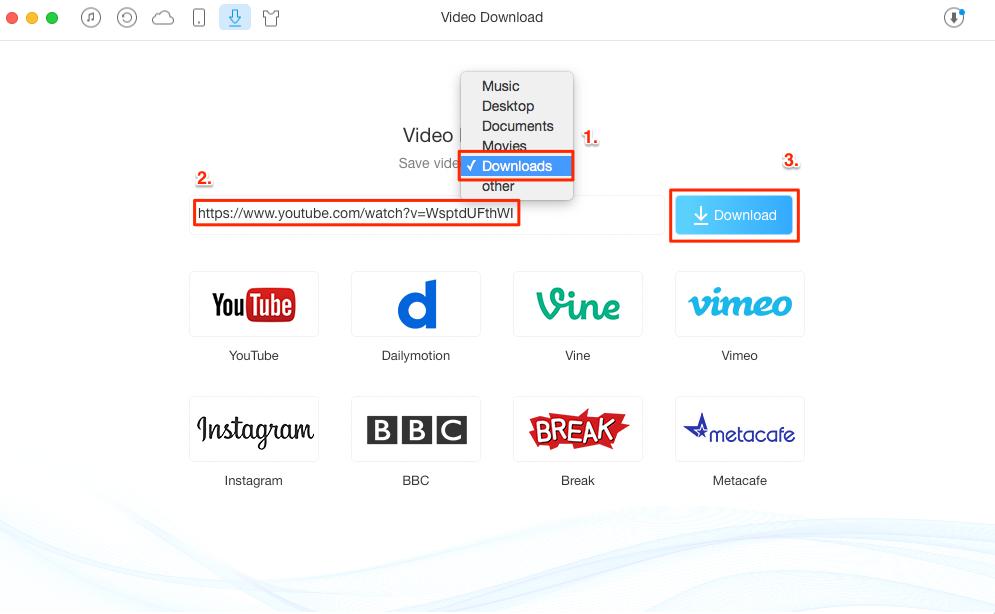Choose Desktop in the save location menu
The width and height of the screenshot is (995, 614).
pos(517,106)
